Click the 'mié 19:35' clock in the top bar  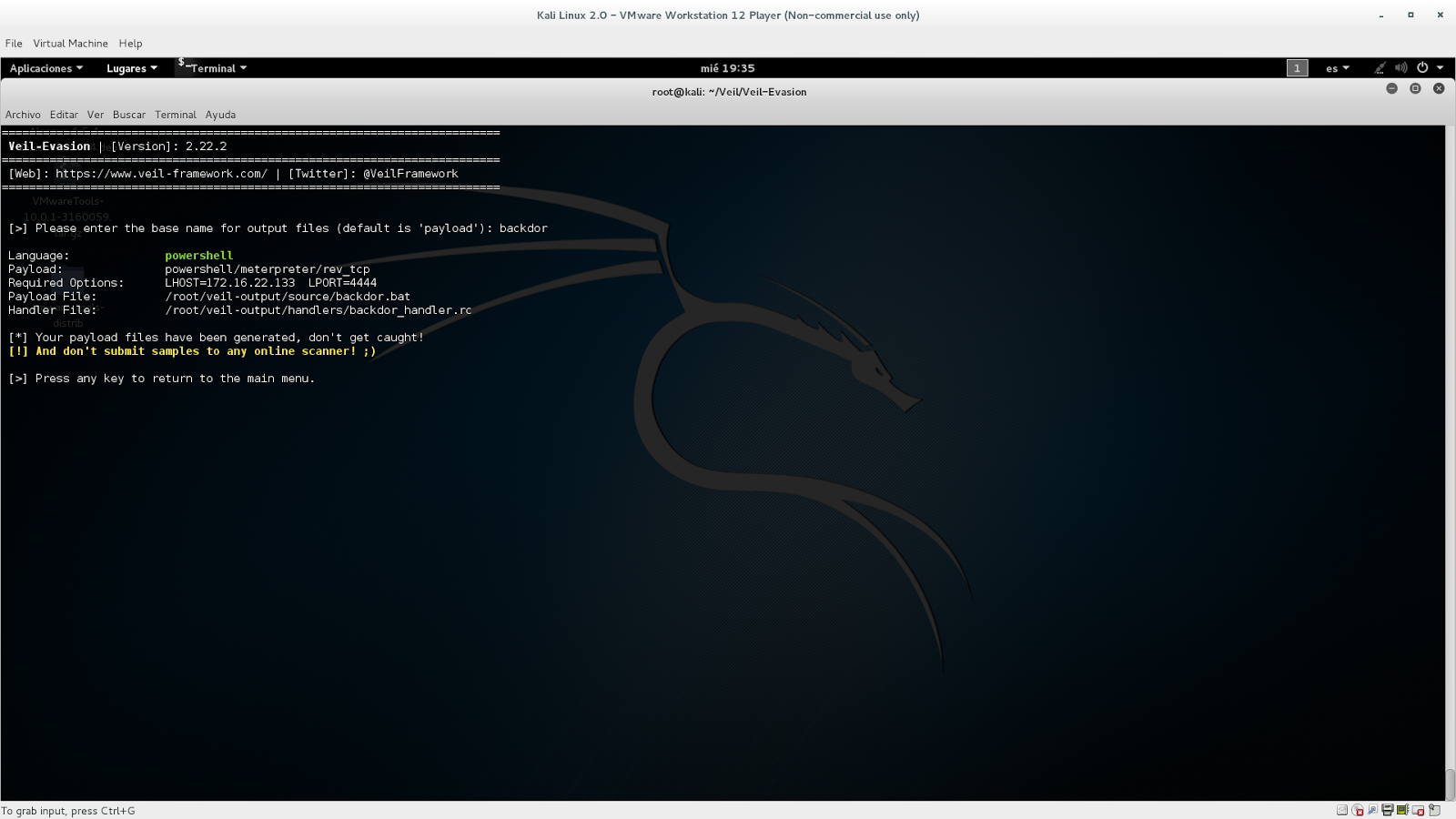coord(727,68)
